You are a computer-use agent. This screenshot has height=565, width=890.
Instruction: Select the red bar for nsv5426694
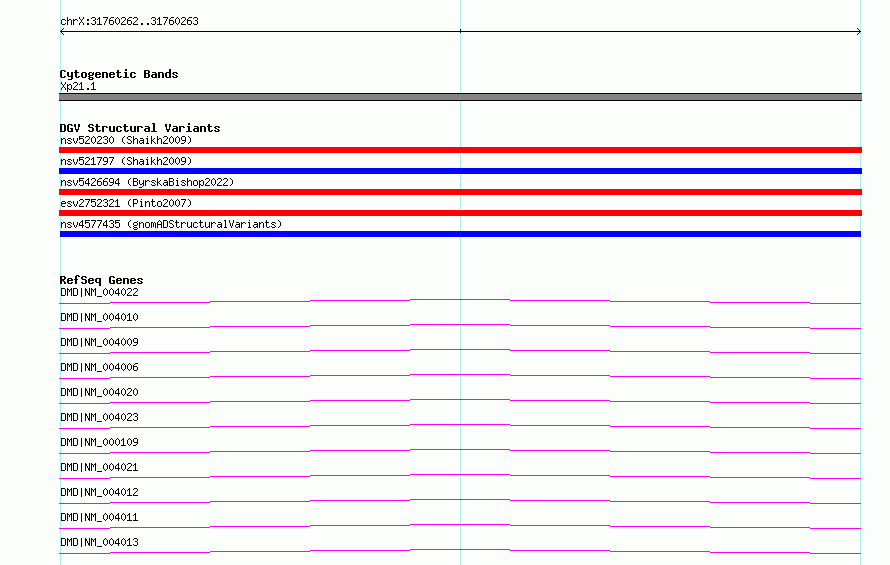[460, 192]
